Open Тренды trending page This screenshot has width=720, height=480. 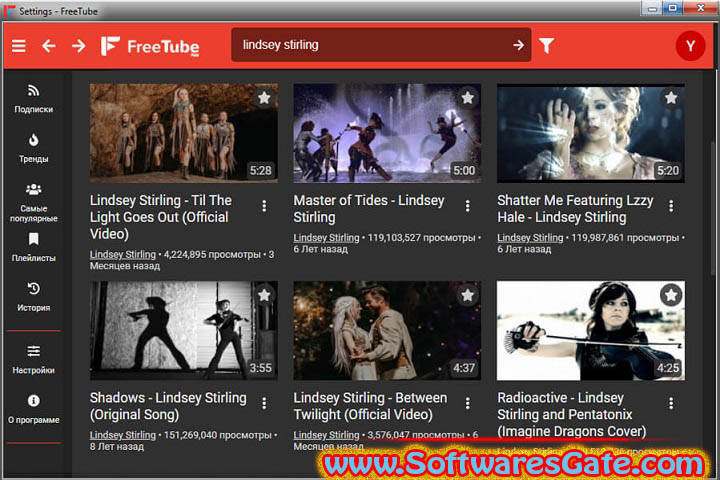34,148
